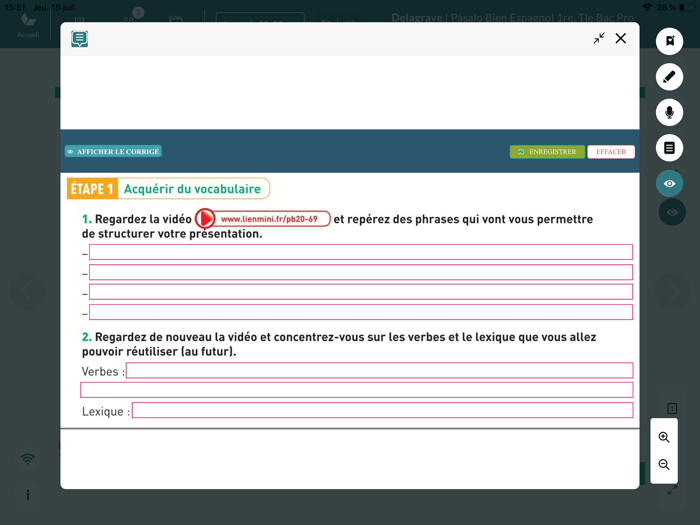The image size is (700, 525).
Task: Click the first phrase input field
Action: 361,252
